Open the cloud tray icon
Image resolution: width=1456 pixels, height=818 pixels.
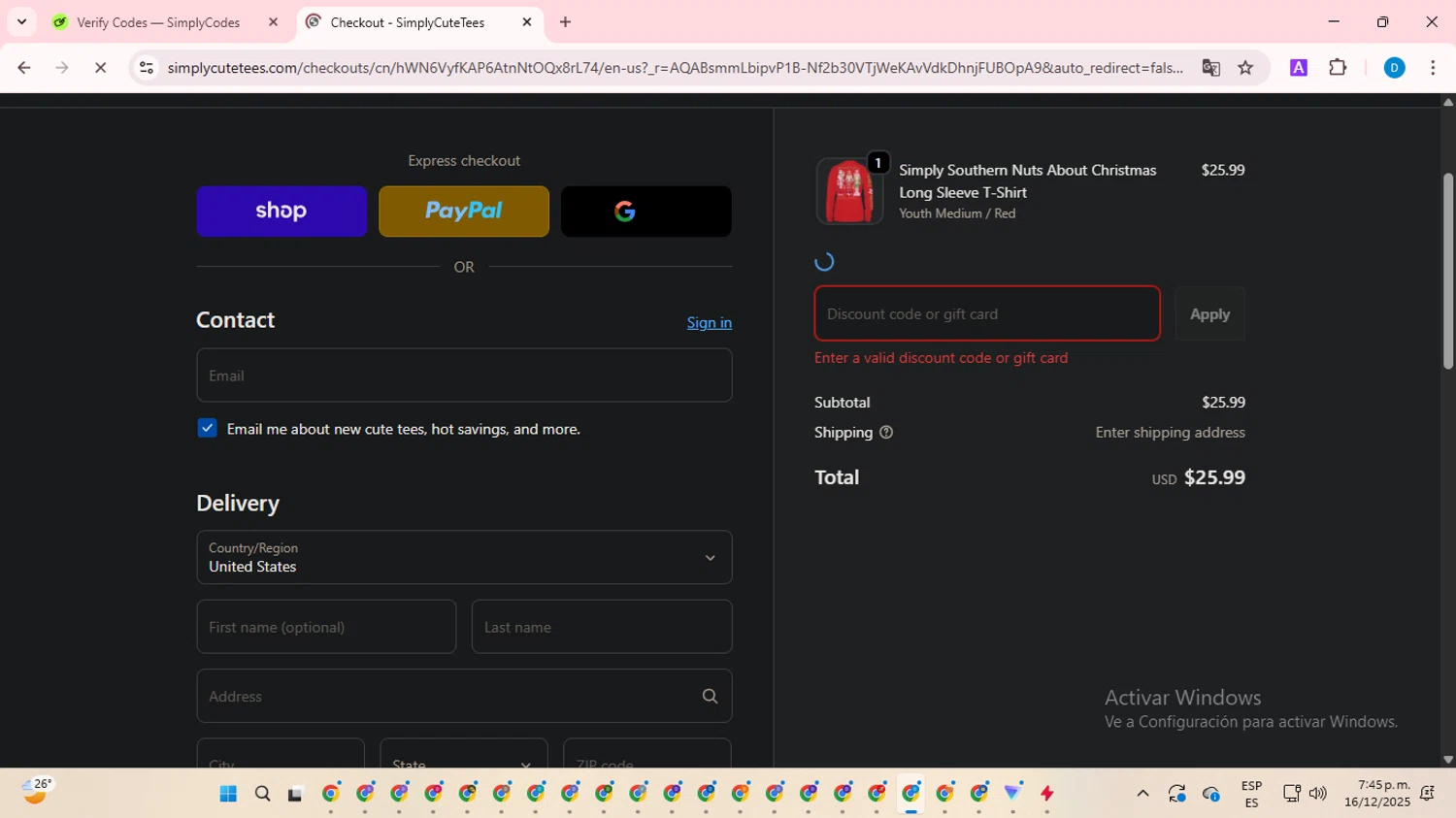click(1211, 794)
